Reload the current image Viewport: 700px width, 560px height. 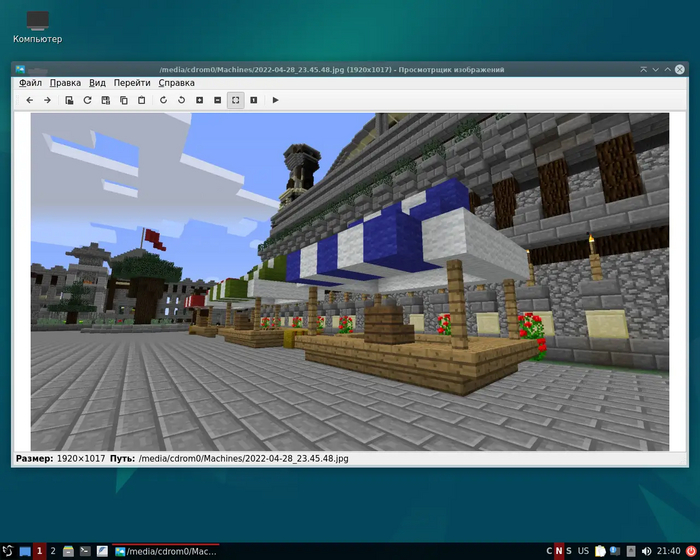click(x=88, y=100)
